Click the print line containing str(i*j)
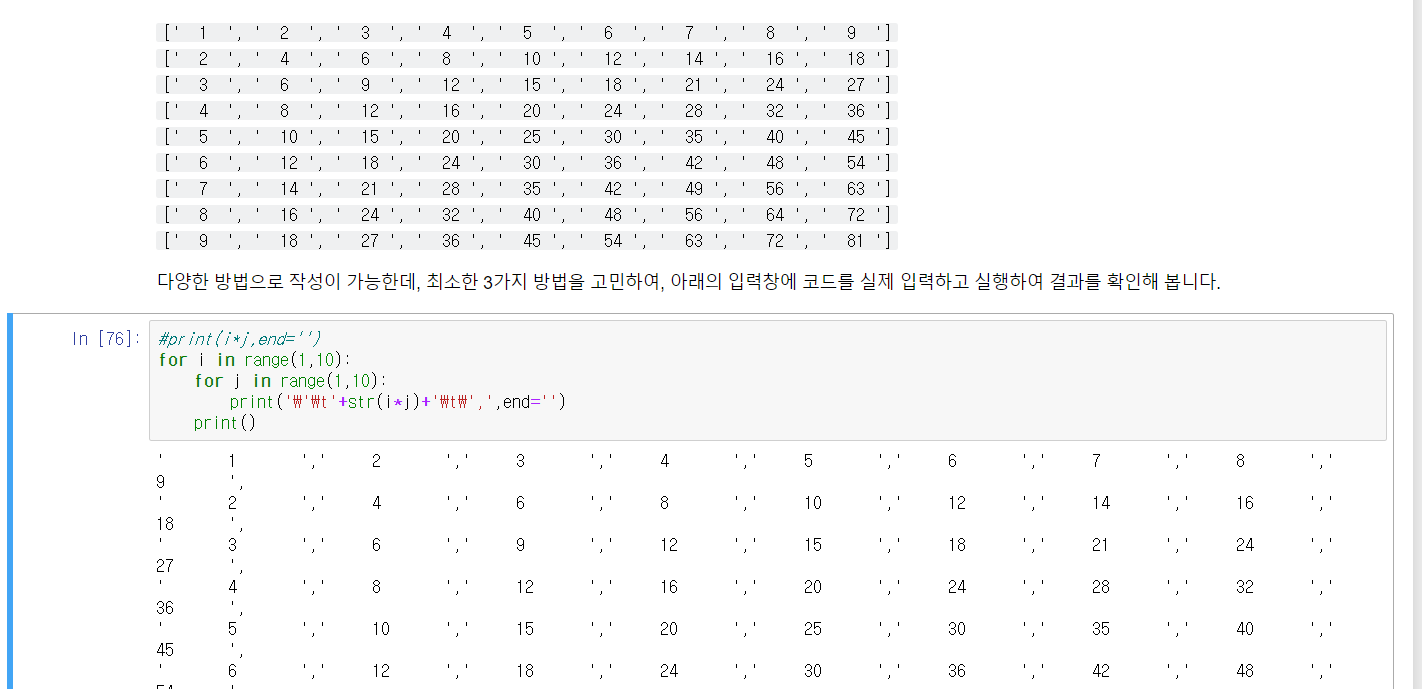1422x689 pixels. pos(397,402)
